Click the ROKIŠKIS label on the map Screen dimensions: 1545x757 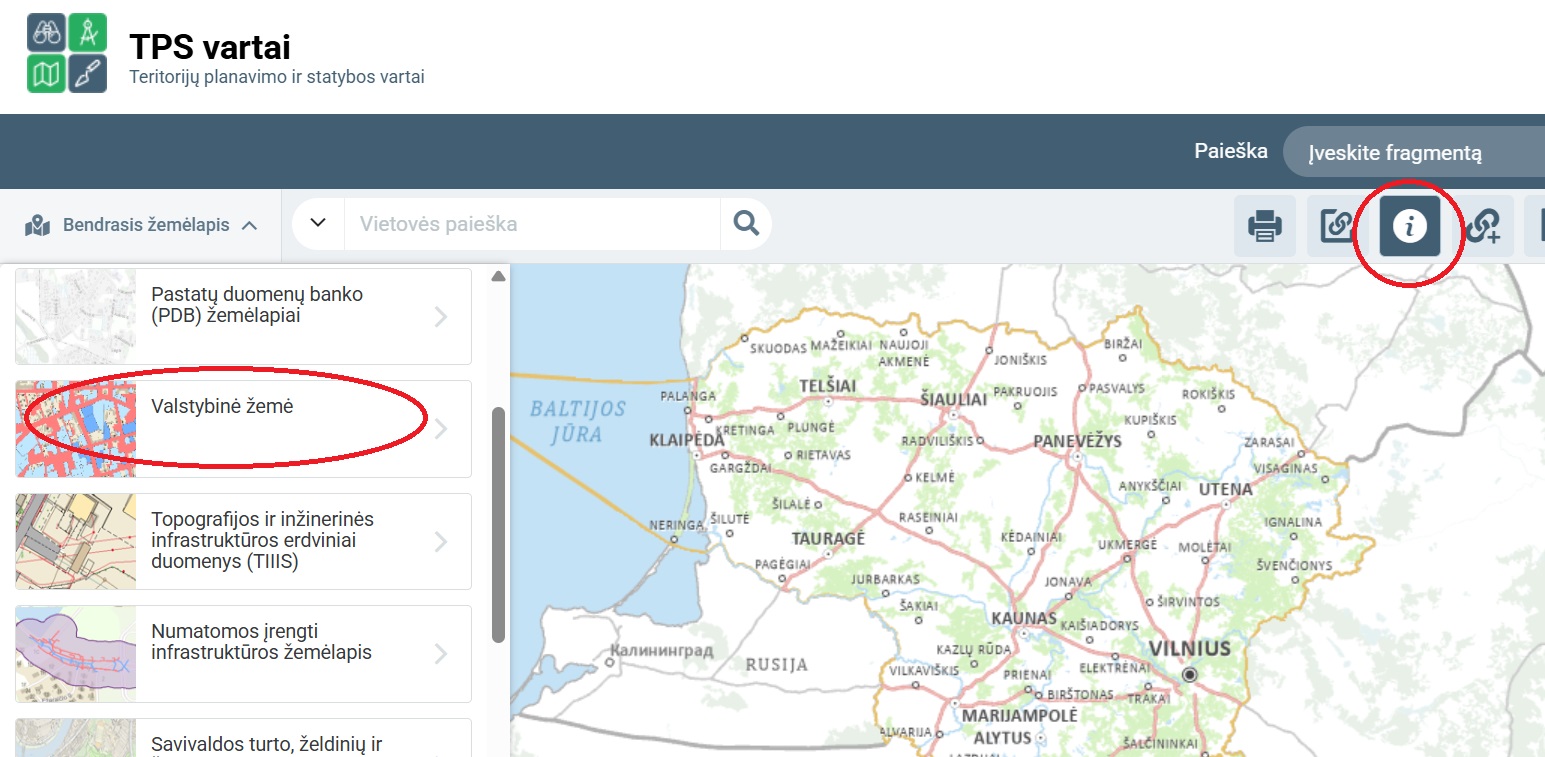[x=1210, y=394]
